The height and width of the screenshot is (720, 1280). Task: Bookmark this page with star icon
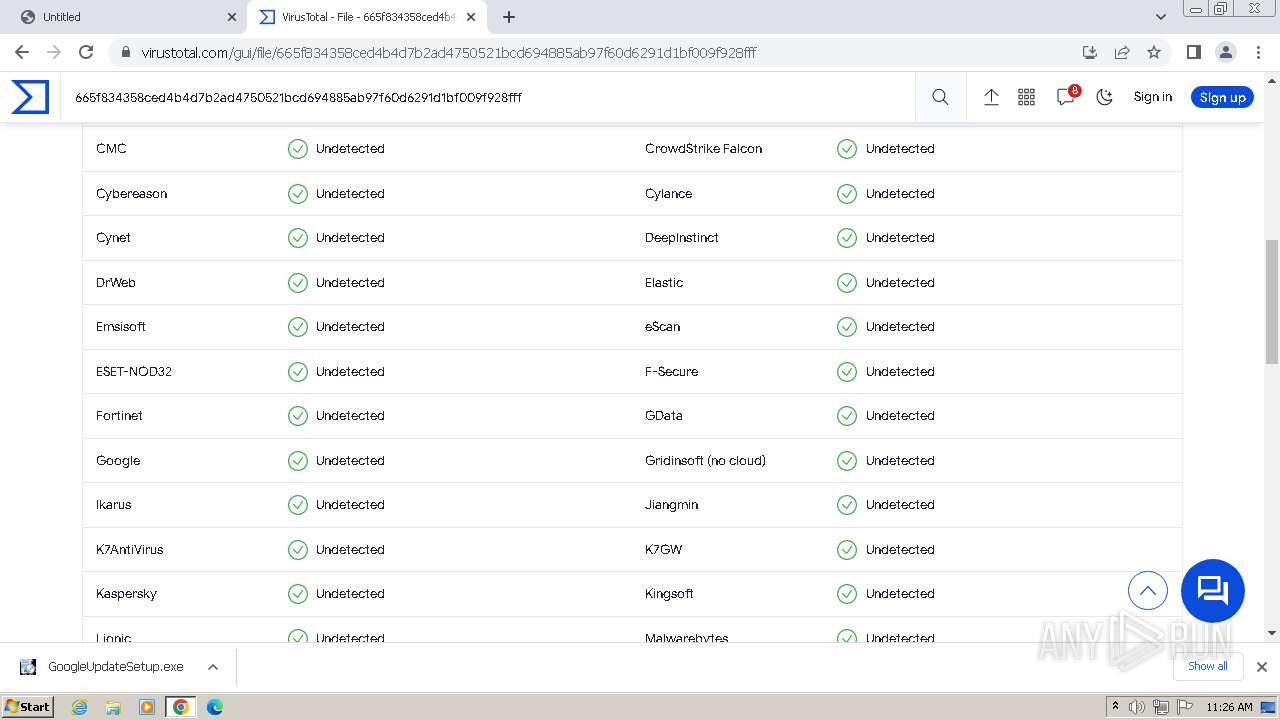(1154, 52)
